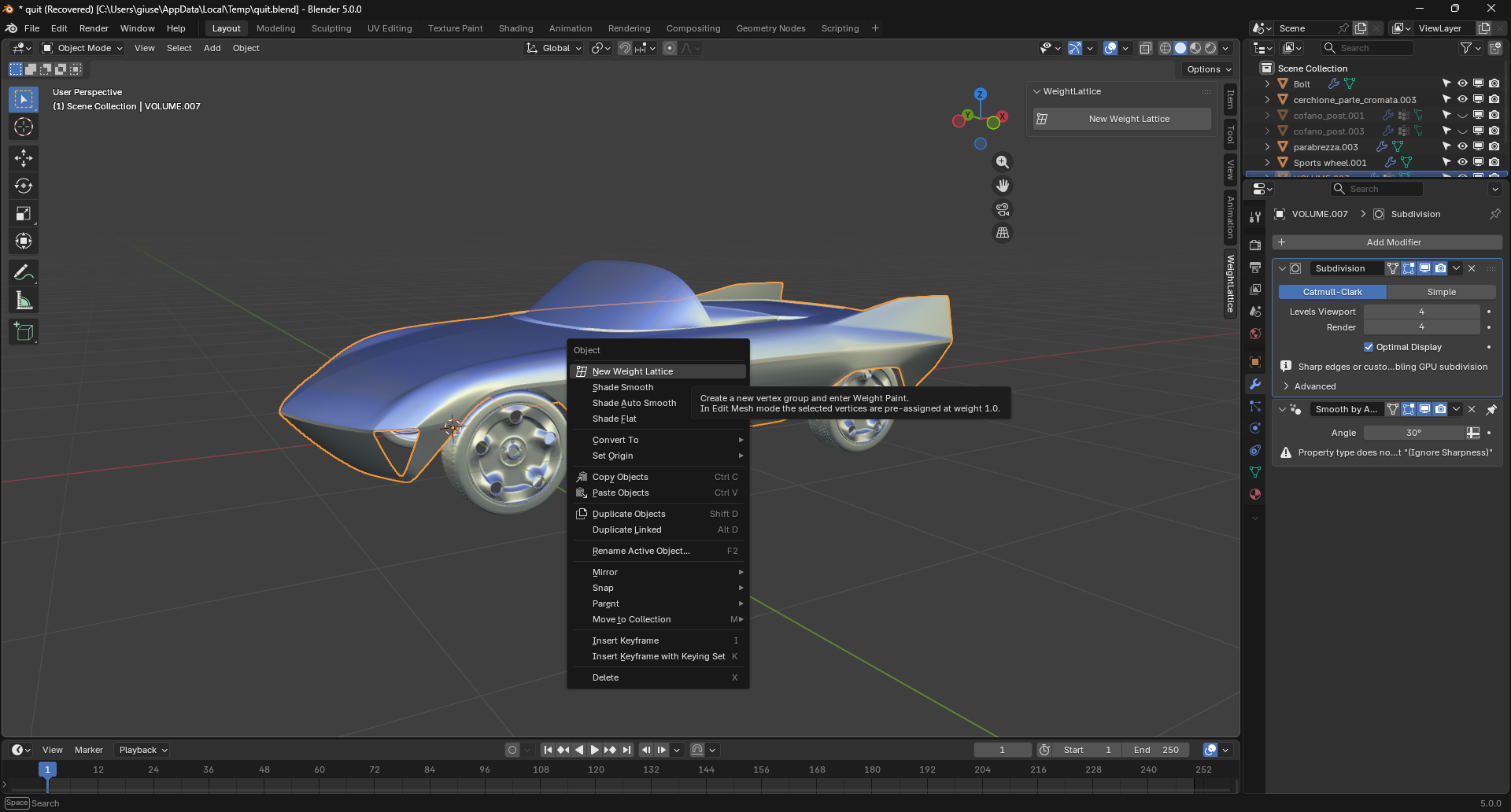Open the Render properties tab icon
Screen dimensions: 1511x812
click(1255, 245)
